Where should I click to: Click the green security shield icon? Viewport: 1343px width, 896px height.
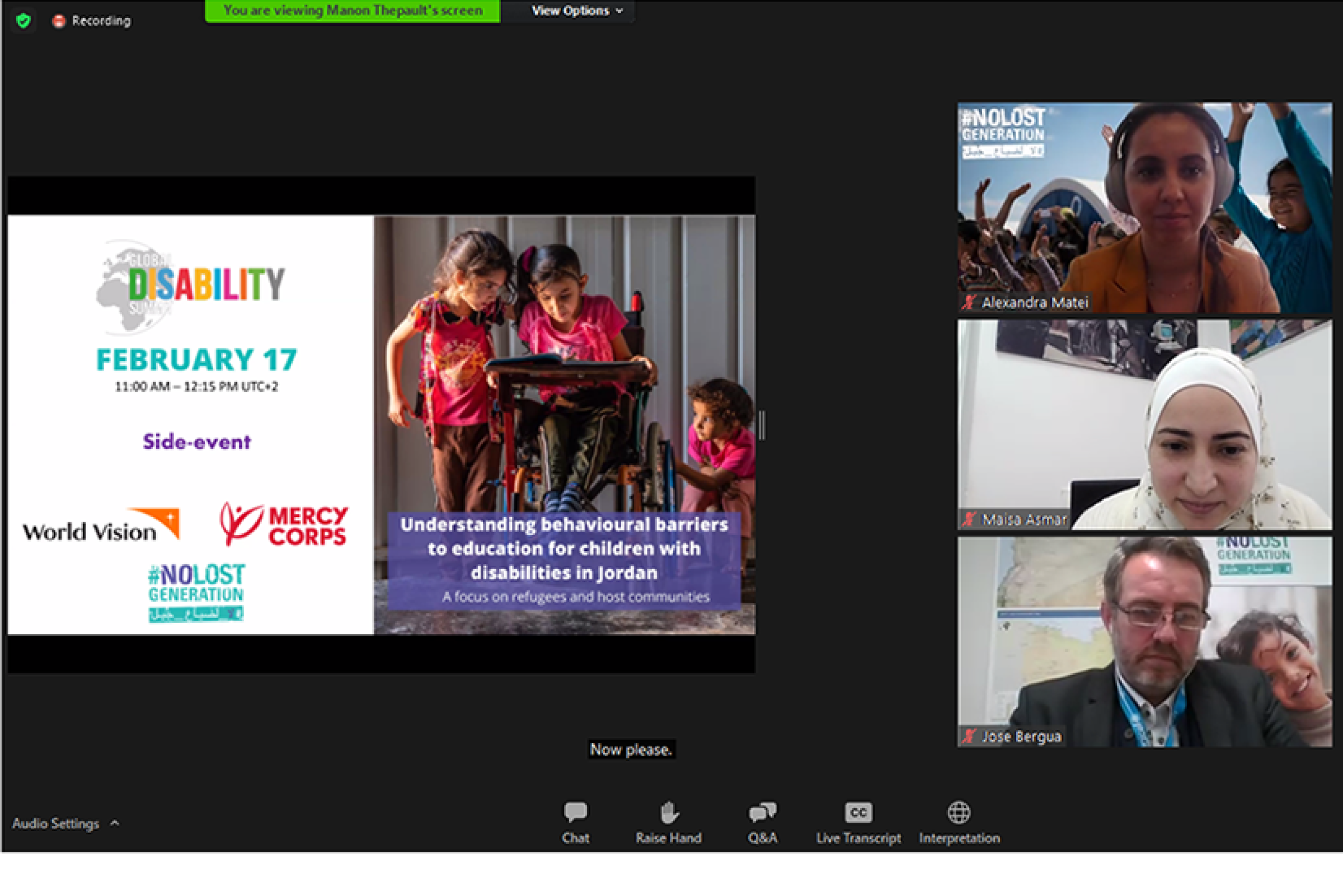(x=24, y=20)
